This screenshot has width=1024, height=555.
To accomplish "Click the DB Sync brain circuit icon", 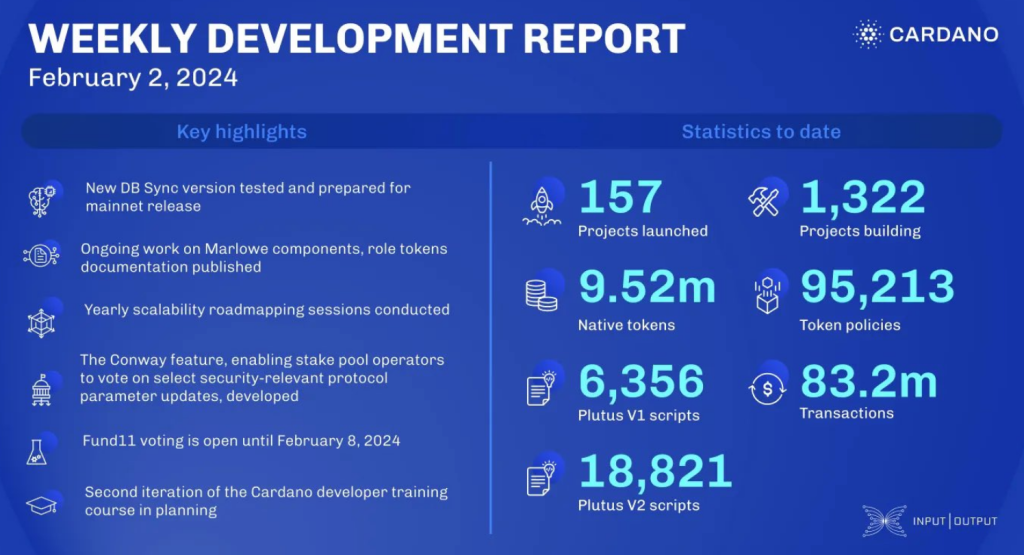I will click(42, 199).
